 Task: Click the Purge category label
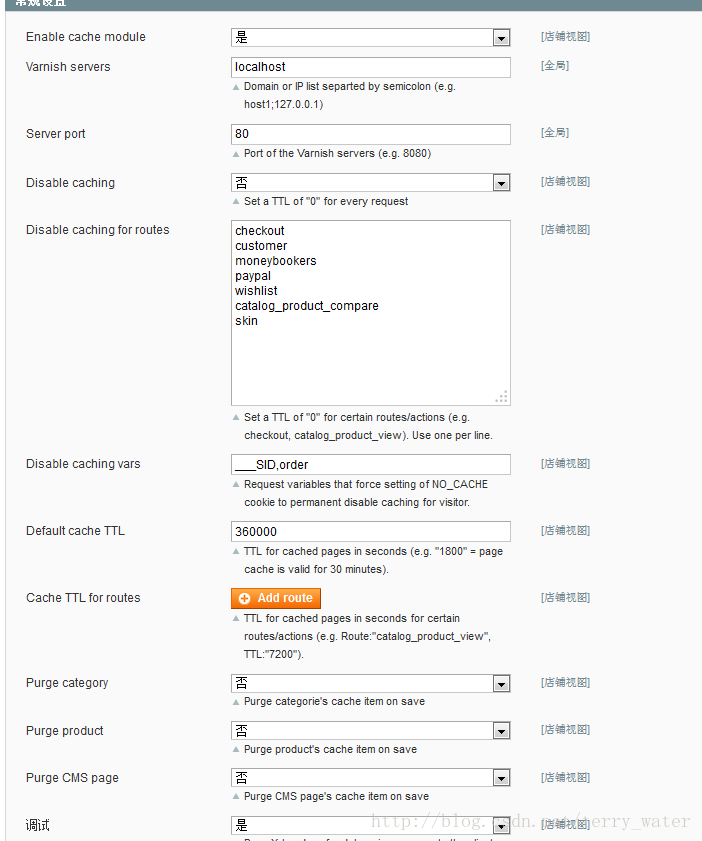pyautogui.click(x=67, y=683)
